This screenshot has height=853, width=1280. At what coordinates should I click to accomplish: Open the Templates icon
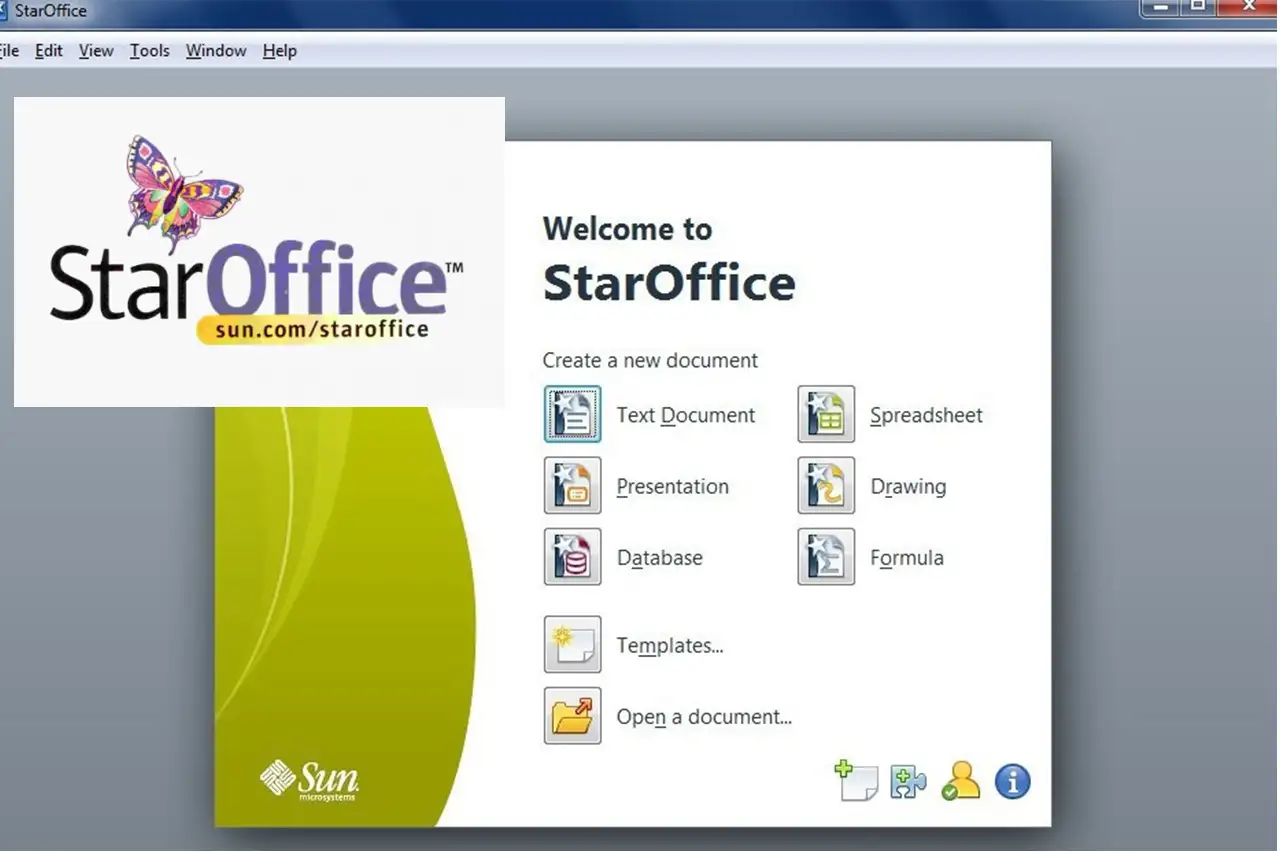click(572, 645)
